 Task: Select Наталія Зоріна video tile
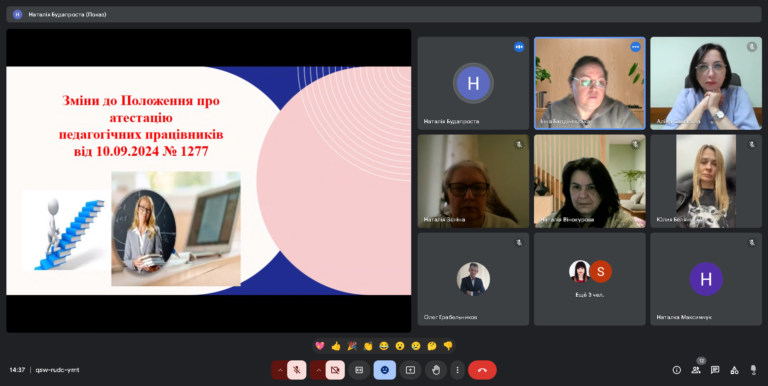pos(473,181)
